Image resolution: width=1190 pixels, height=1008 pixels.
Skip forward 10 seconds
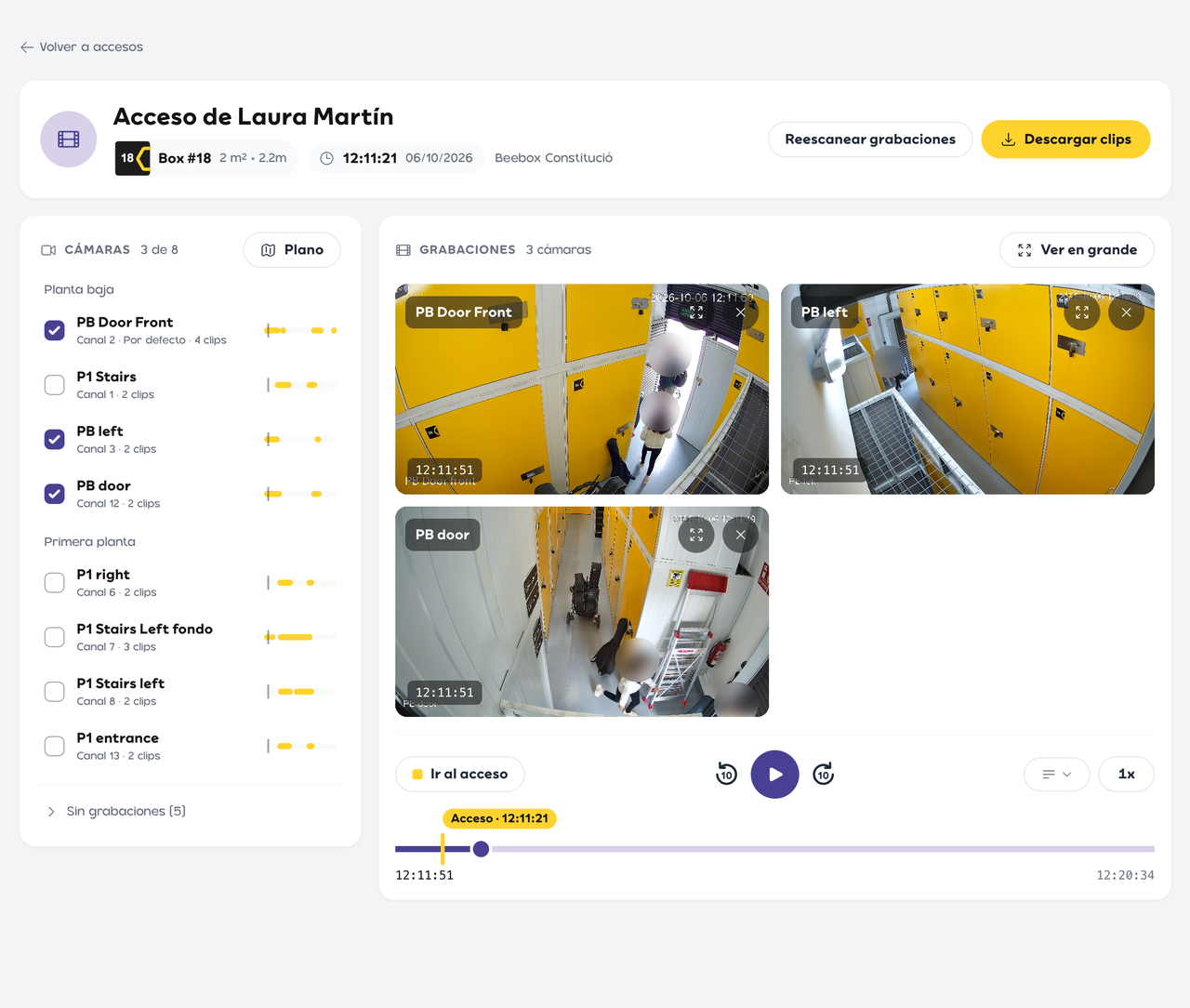tap(824, 774)
